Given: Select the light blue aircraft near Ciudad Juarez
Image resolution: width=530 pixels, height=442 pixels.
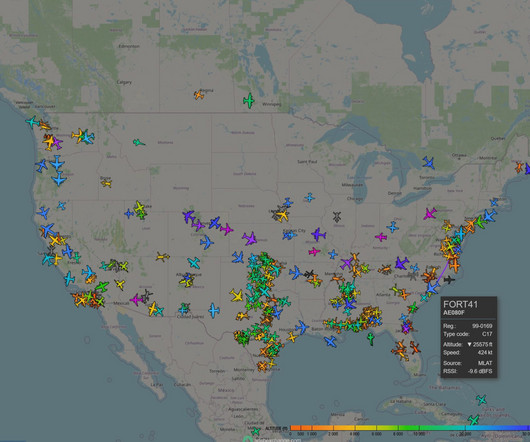Looking at the screenshot, I should tap(214, 311).
